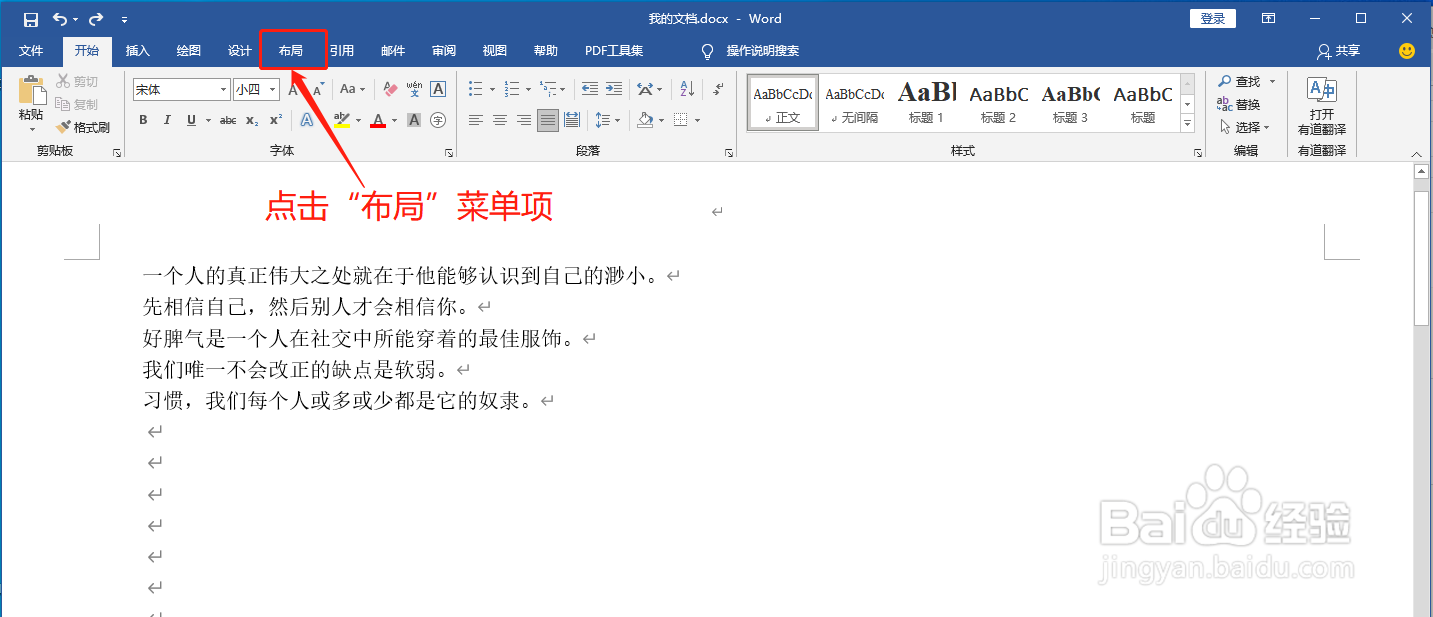Open the 插入 ribbon tab
Viewport: 1433px width, 617px height.
click(x=137, y=50)
